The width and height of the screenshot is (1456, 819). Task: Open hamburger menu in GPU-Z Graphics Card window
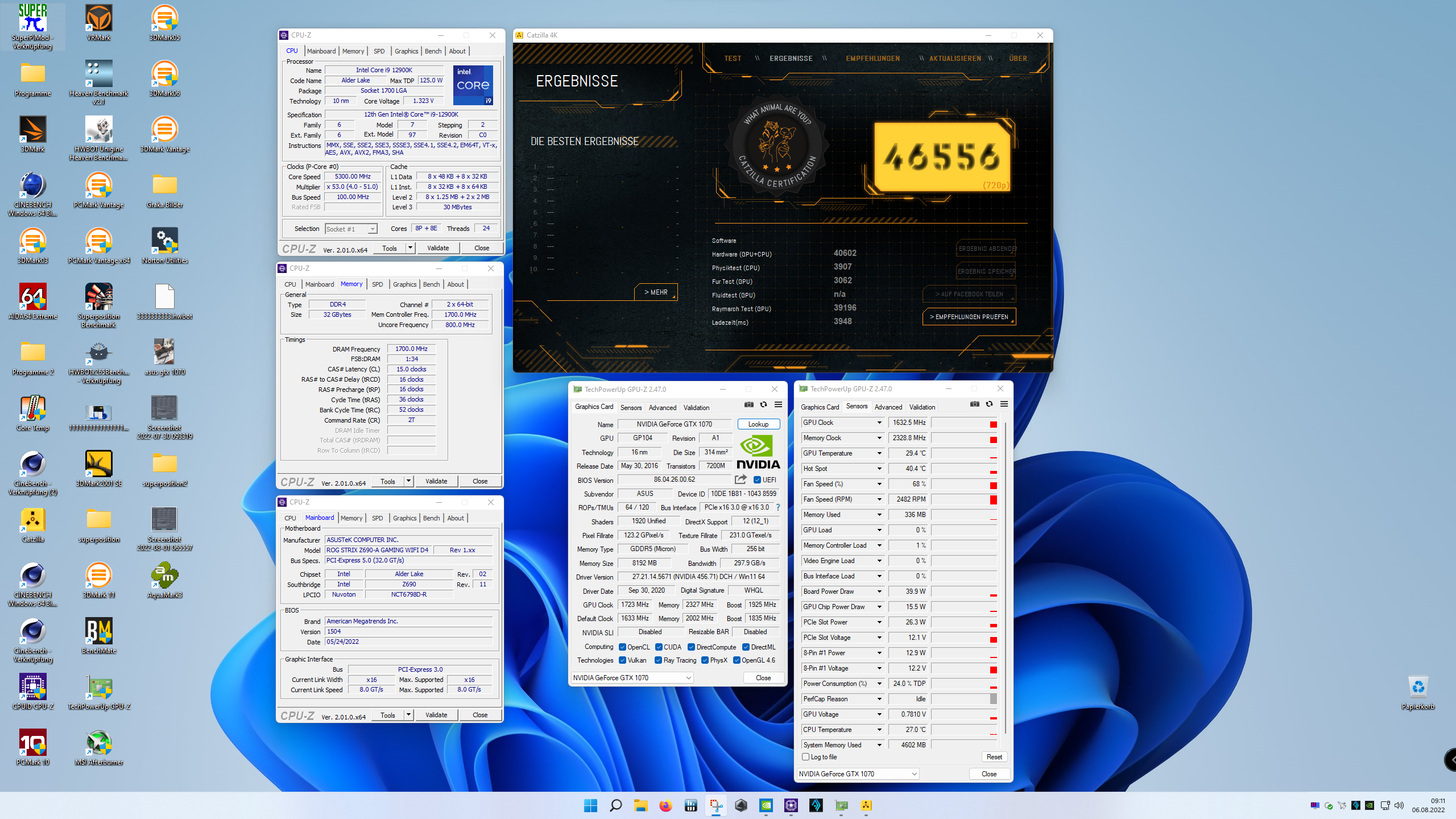click(x=779, y=404)
